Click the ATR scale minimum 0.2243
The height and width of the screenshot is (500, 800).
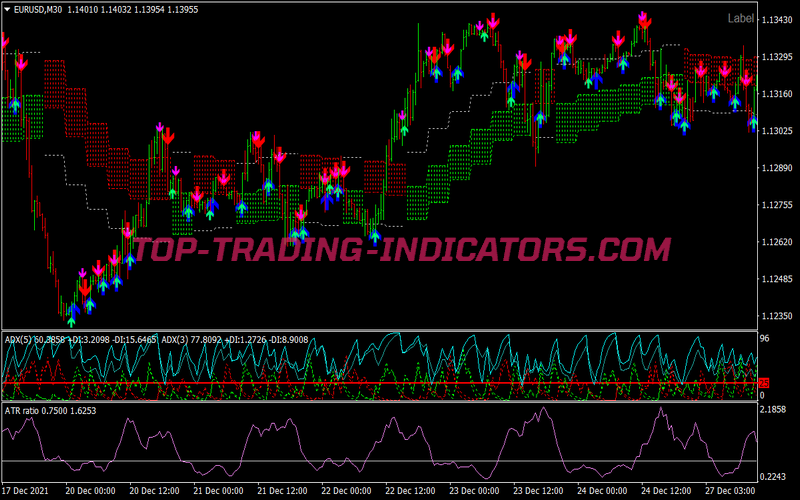(773, 477)
